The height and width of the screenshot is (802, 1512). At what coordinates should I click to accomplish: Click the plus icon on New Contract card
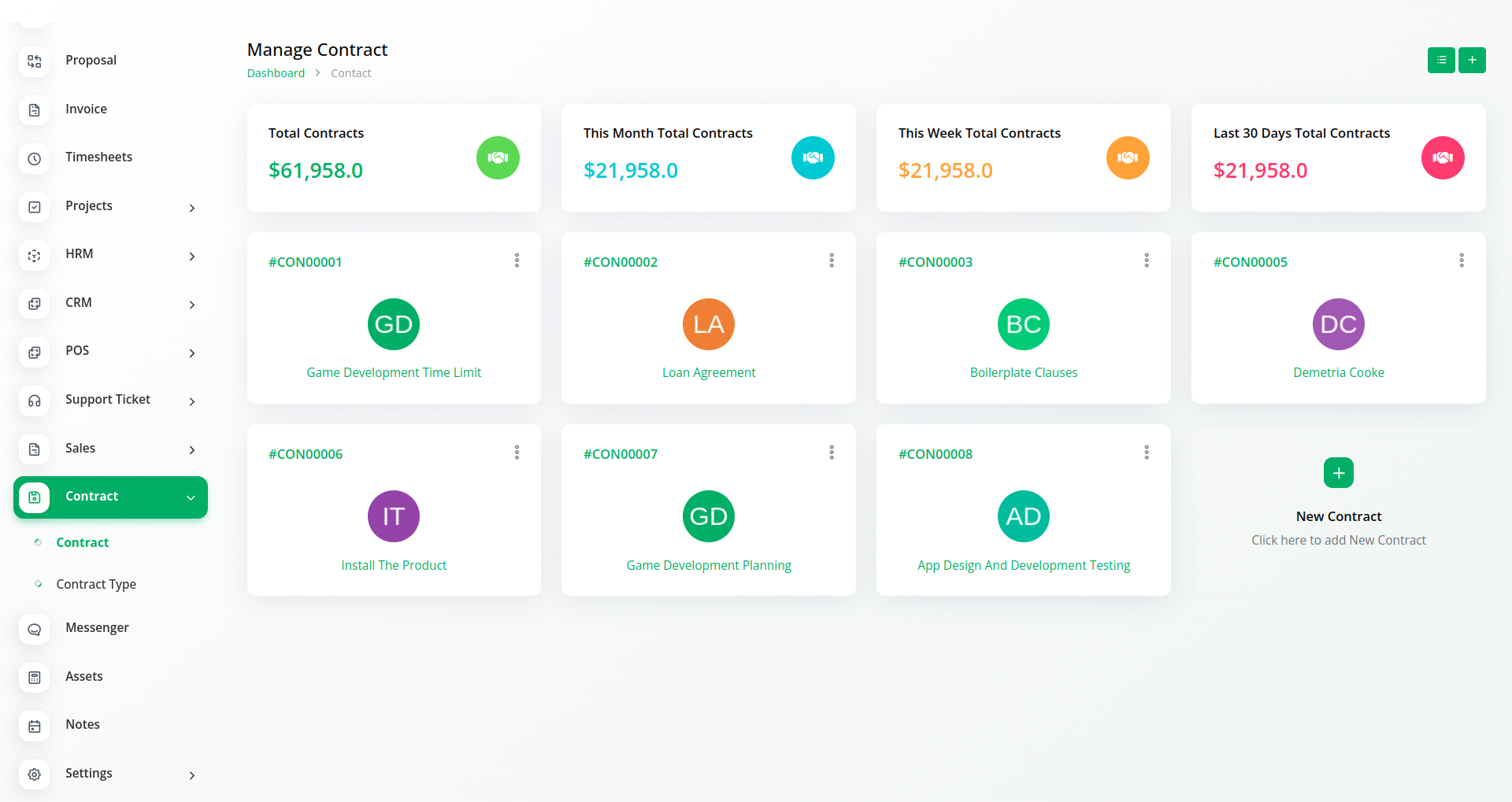coord(1338,473)
